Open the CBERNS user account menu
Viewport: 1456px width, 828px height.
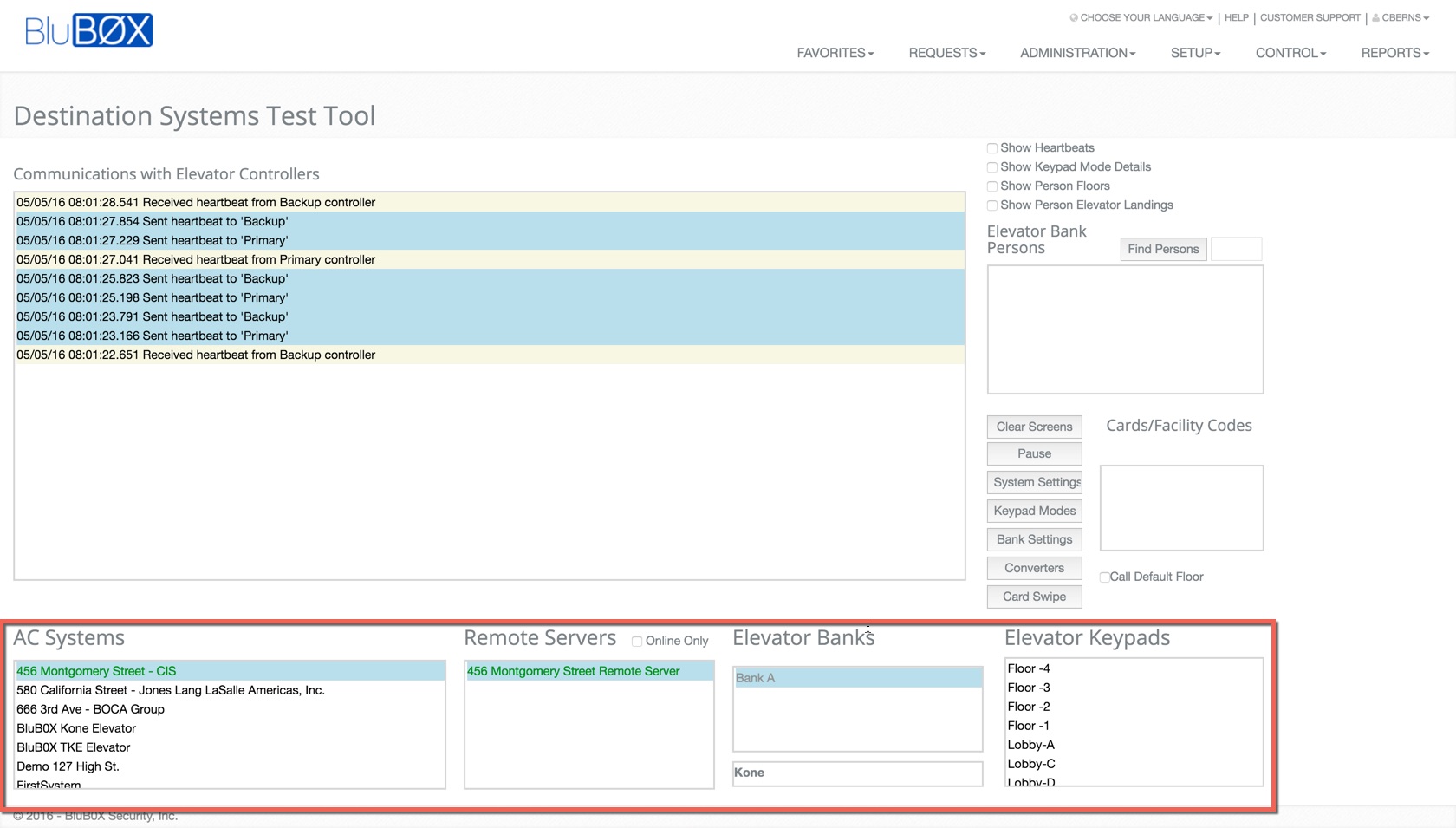[x=1401, y=17]
